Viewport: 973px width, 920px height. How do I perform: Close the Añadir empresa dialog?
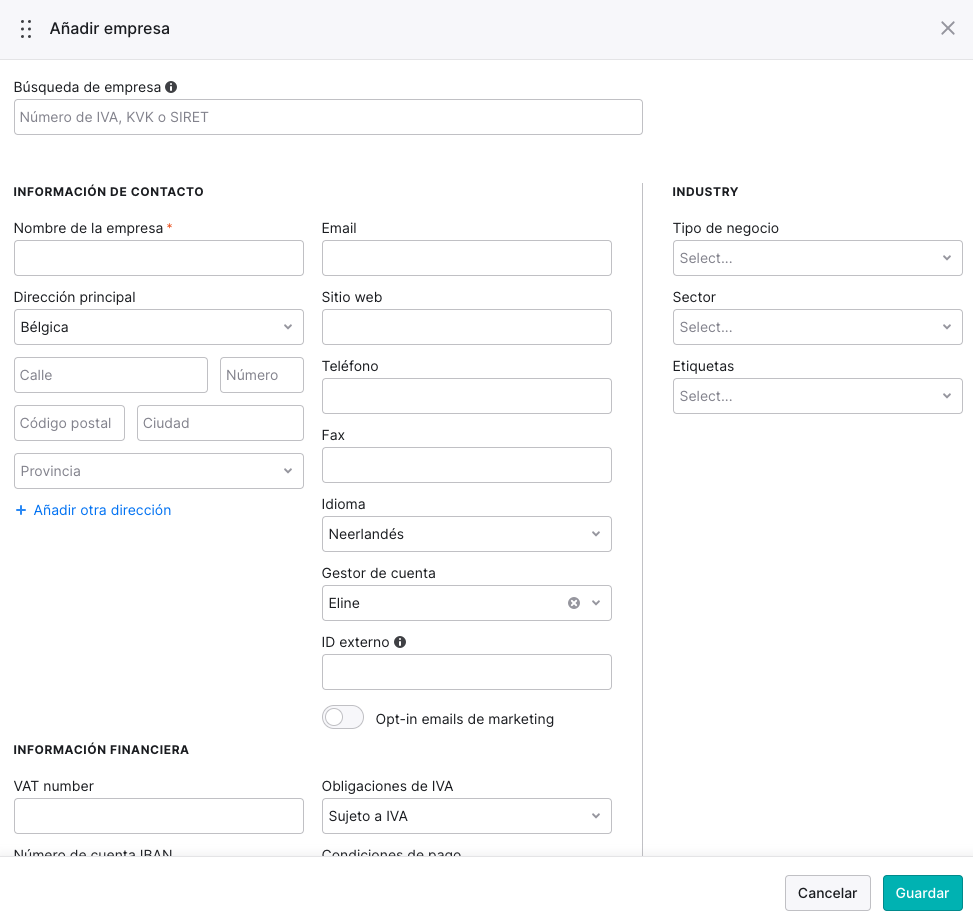tap(947, 28)
